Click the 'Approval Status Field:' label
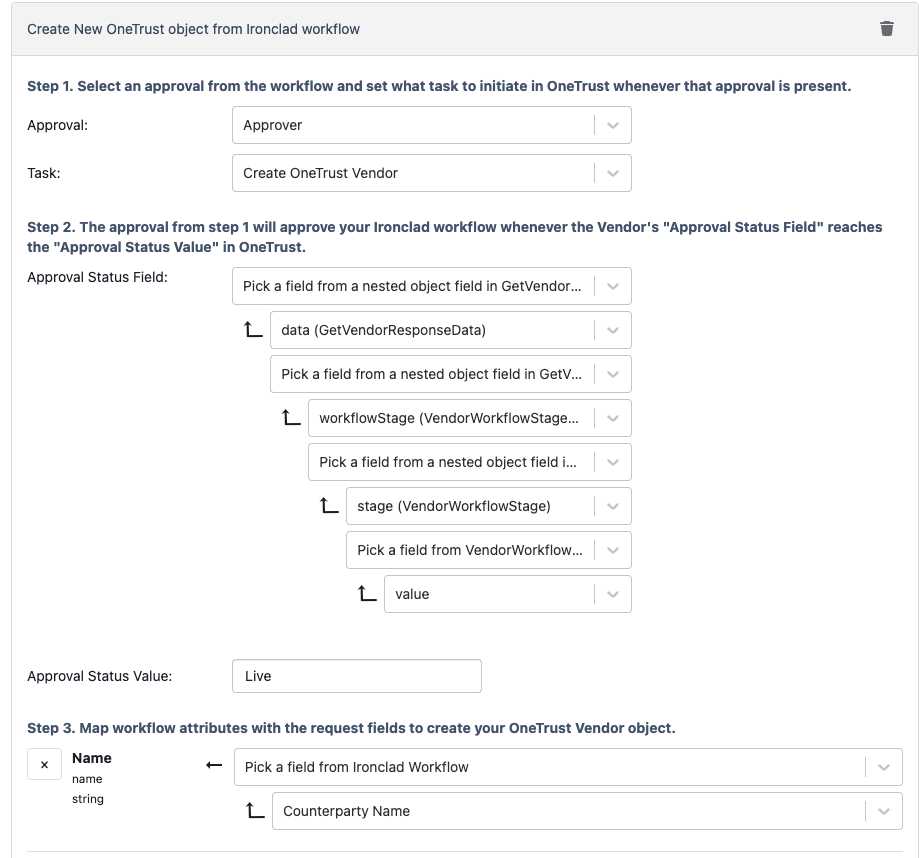The width and height of the screenshot is (919, 858). [97, 277]
